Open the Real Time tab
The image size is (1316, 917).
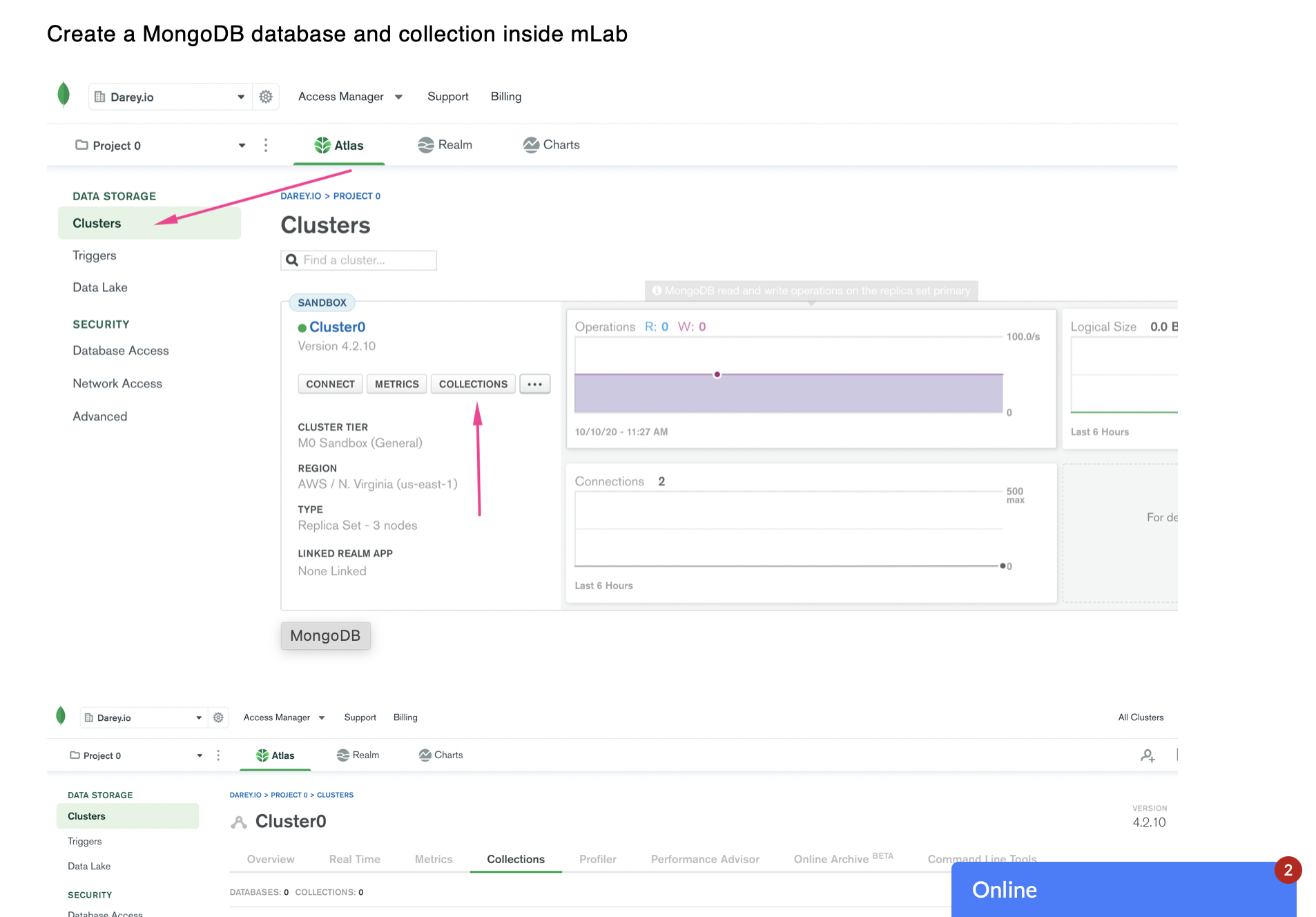click(354, 859)
